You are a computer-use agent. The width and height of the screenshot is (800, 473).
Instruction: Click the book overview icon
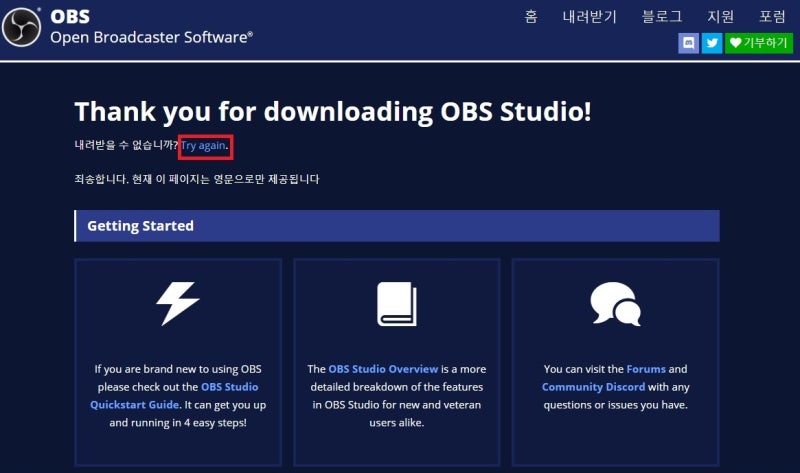click(x=397, y=304)
